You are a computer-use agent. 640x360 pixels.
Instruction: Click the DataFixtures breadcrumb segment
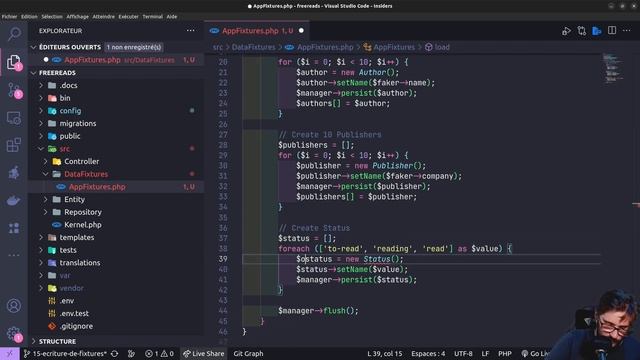pyautogui.click(x=253, y=47)
